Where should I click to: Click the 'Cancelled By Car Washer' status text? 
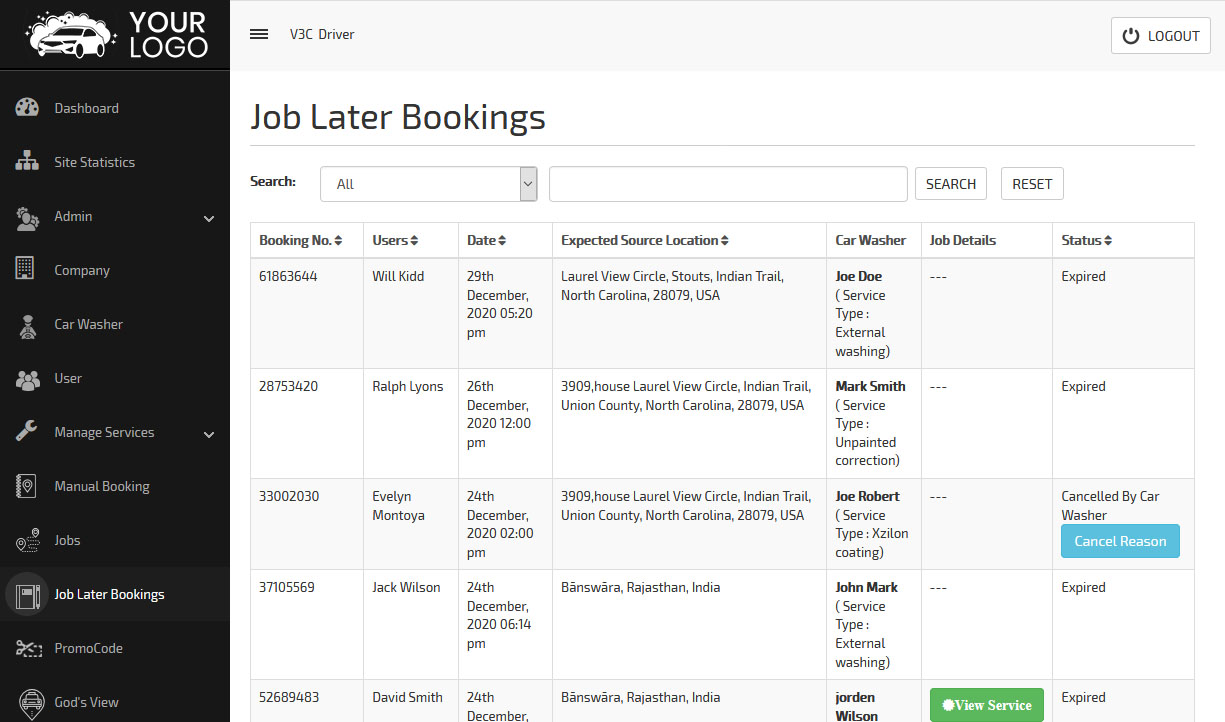click(x=1110, y=506)
